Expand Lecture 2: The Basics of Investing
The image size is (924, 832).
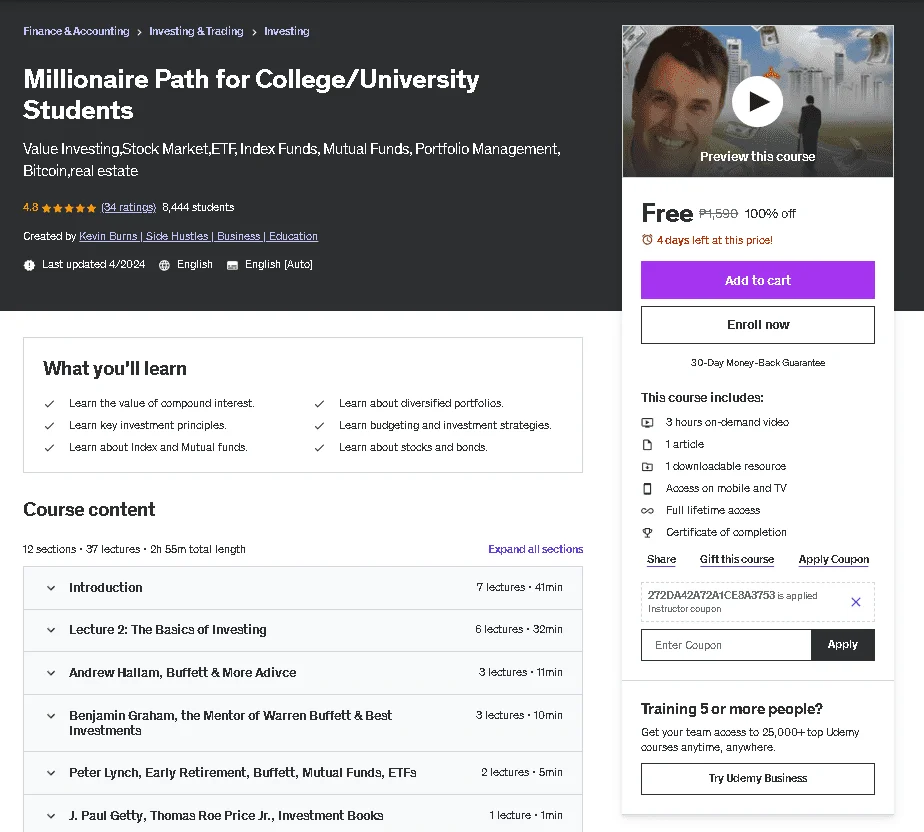point(303,630)
